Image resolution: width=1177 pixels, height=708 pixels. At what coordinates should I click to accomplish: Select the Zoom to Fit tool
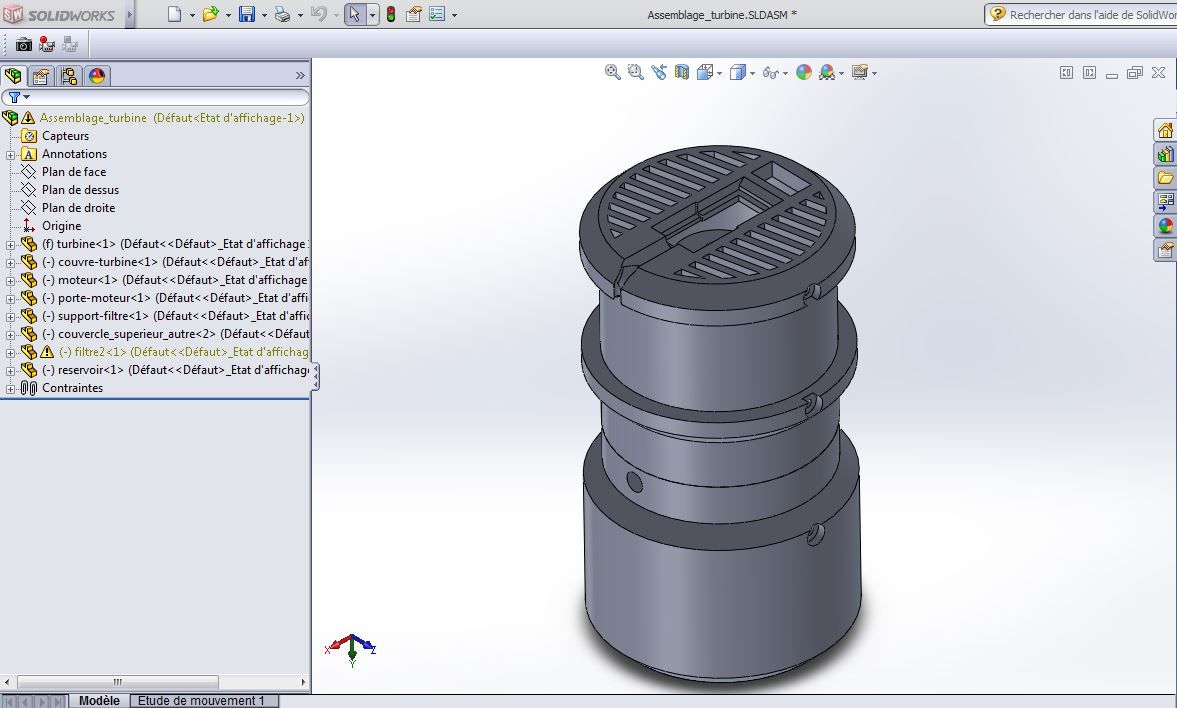pos(613,72)
